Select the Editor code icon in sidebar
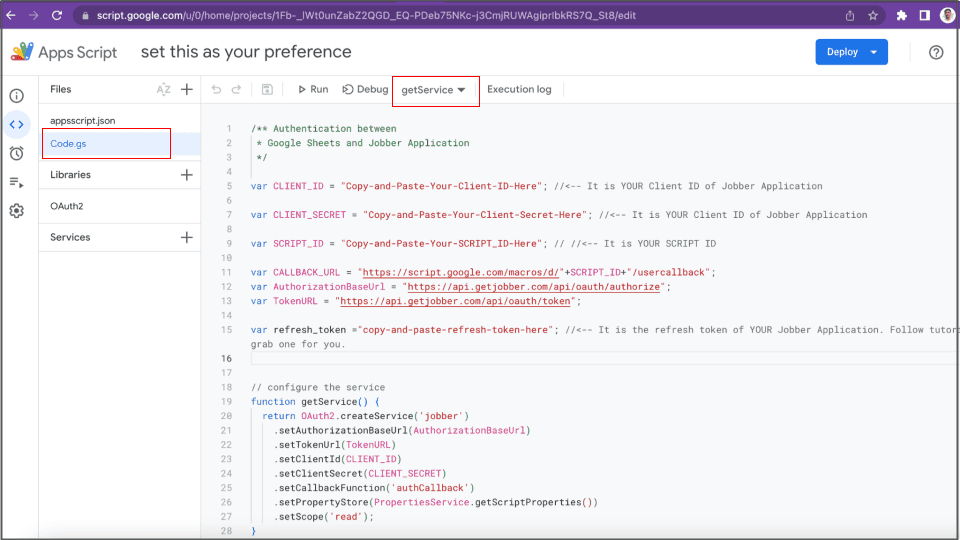Image resolution: width=960 pixels, height=540 pixels. [x=17, y=125]
